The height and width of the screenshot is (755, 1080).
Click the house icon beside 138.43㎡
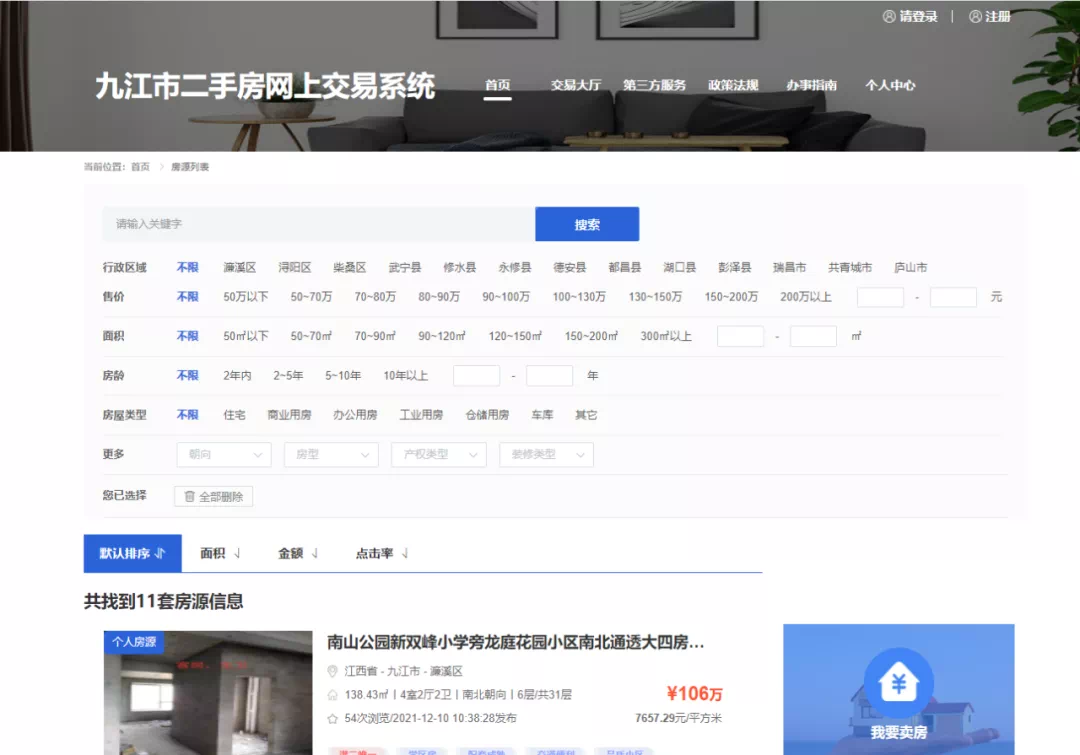332,694
